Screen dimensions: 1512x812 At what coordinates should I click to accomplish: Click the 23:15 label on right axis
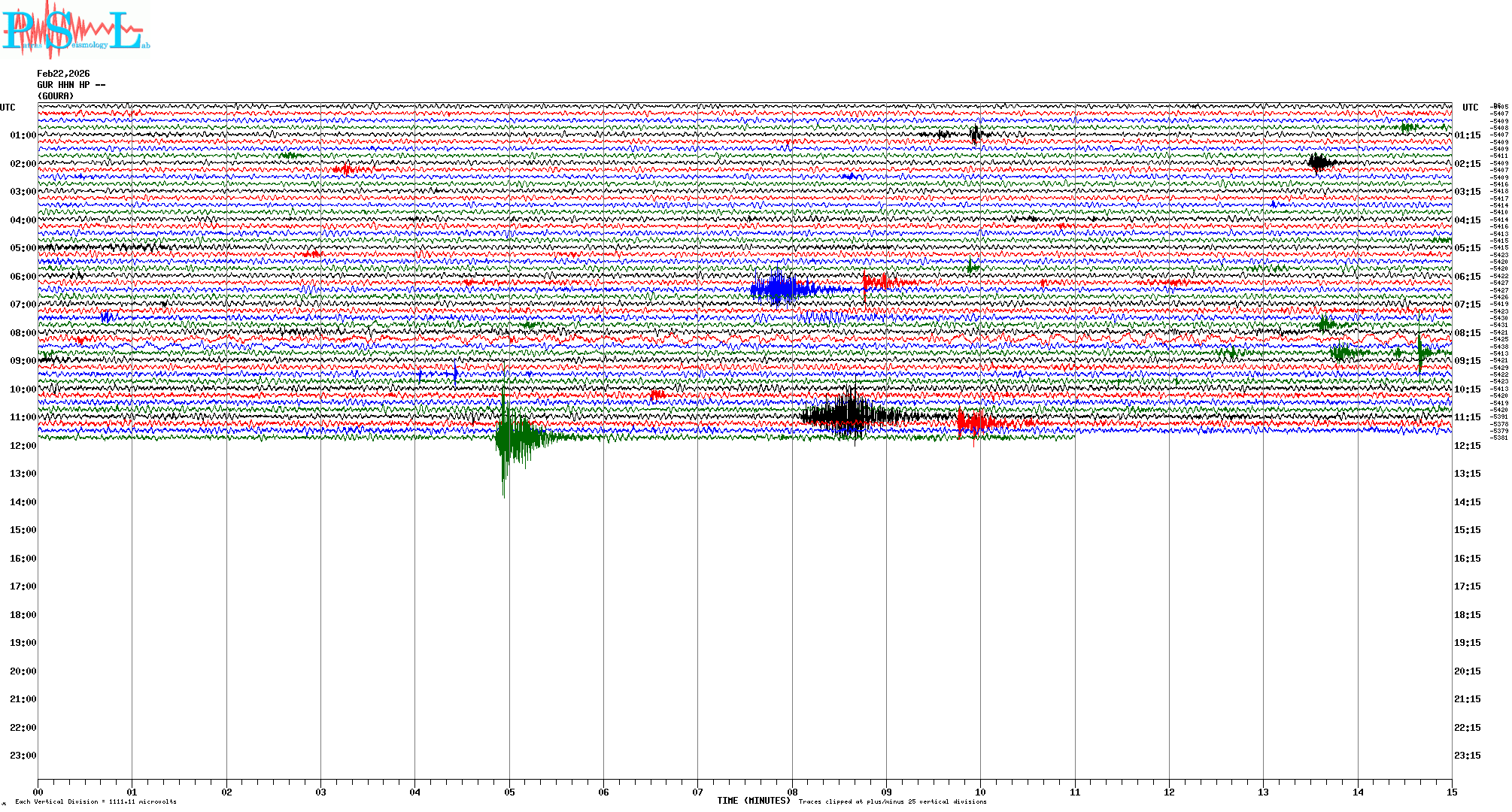1467,756
